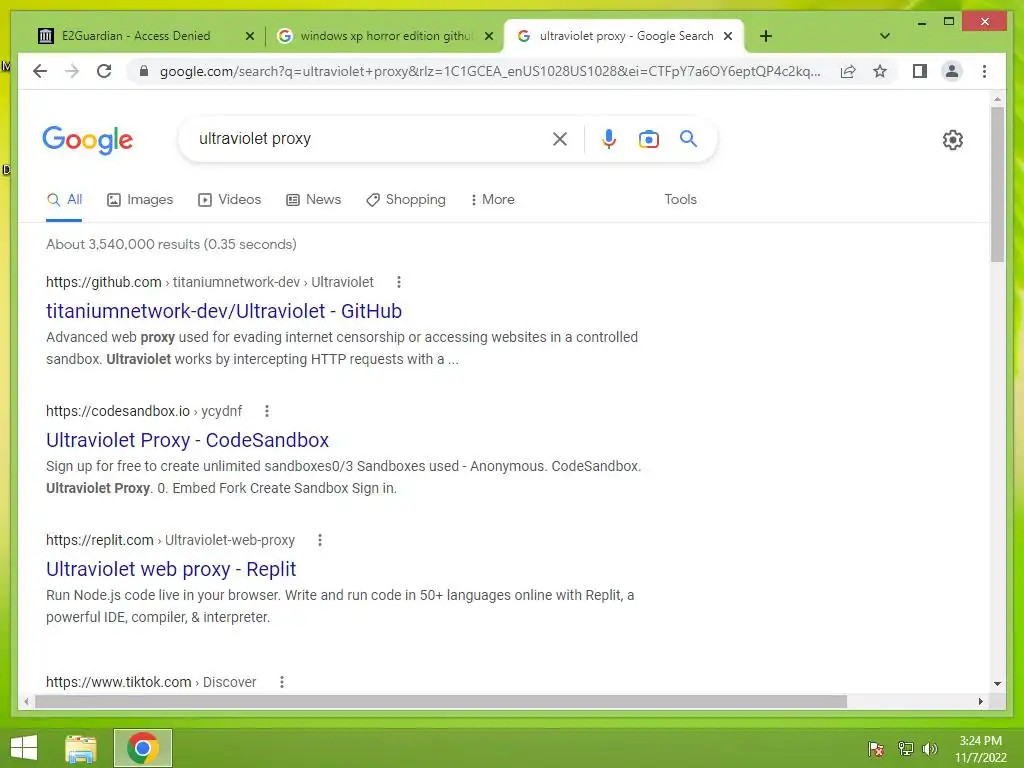Switch to windows xp horror edition tab
The height and width of the screenshot is (768, 1024).
(385, 36)
